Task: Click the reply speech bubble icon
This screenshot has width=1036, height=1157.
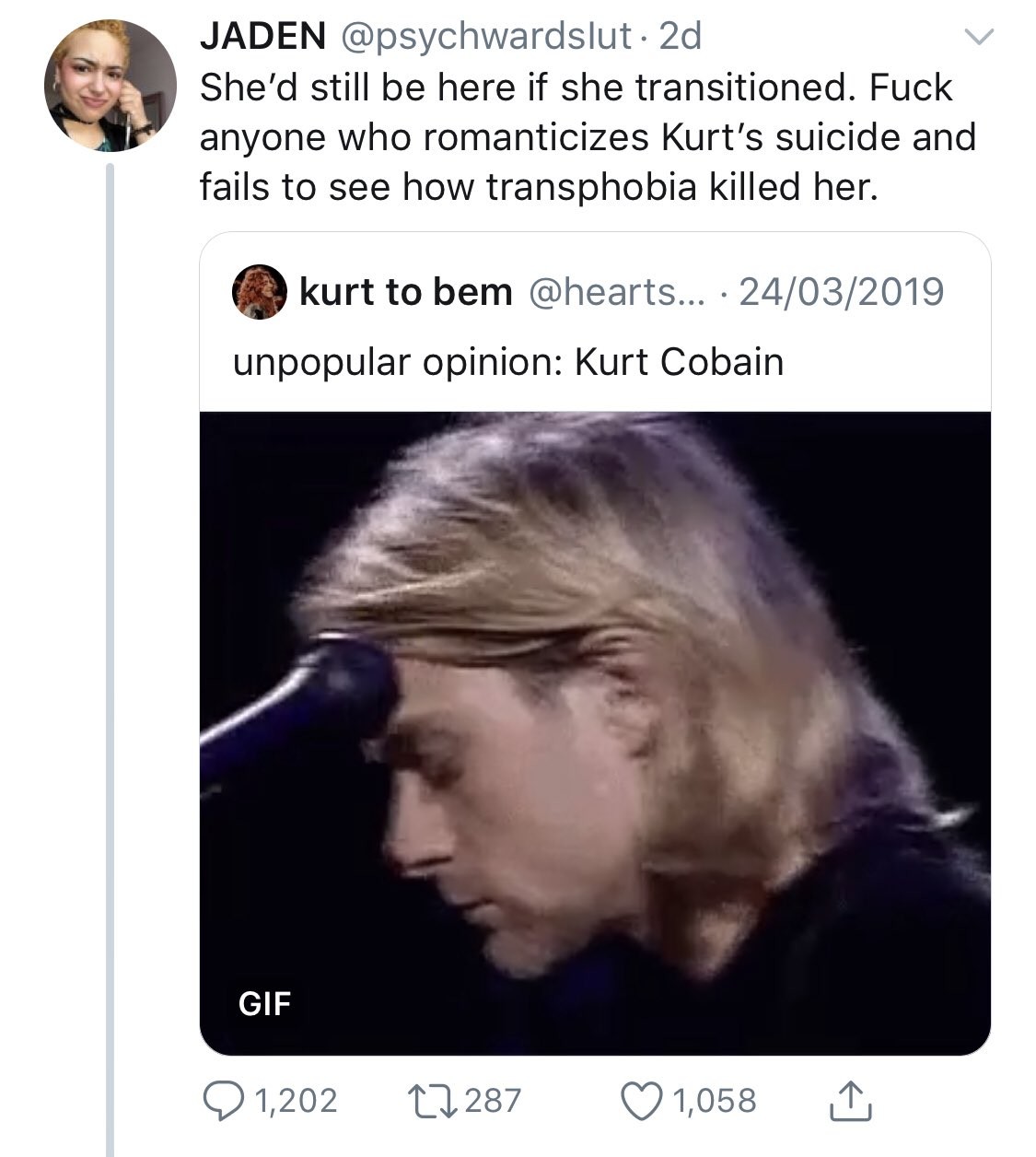Action: coord(222,1101)
